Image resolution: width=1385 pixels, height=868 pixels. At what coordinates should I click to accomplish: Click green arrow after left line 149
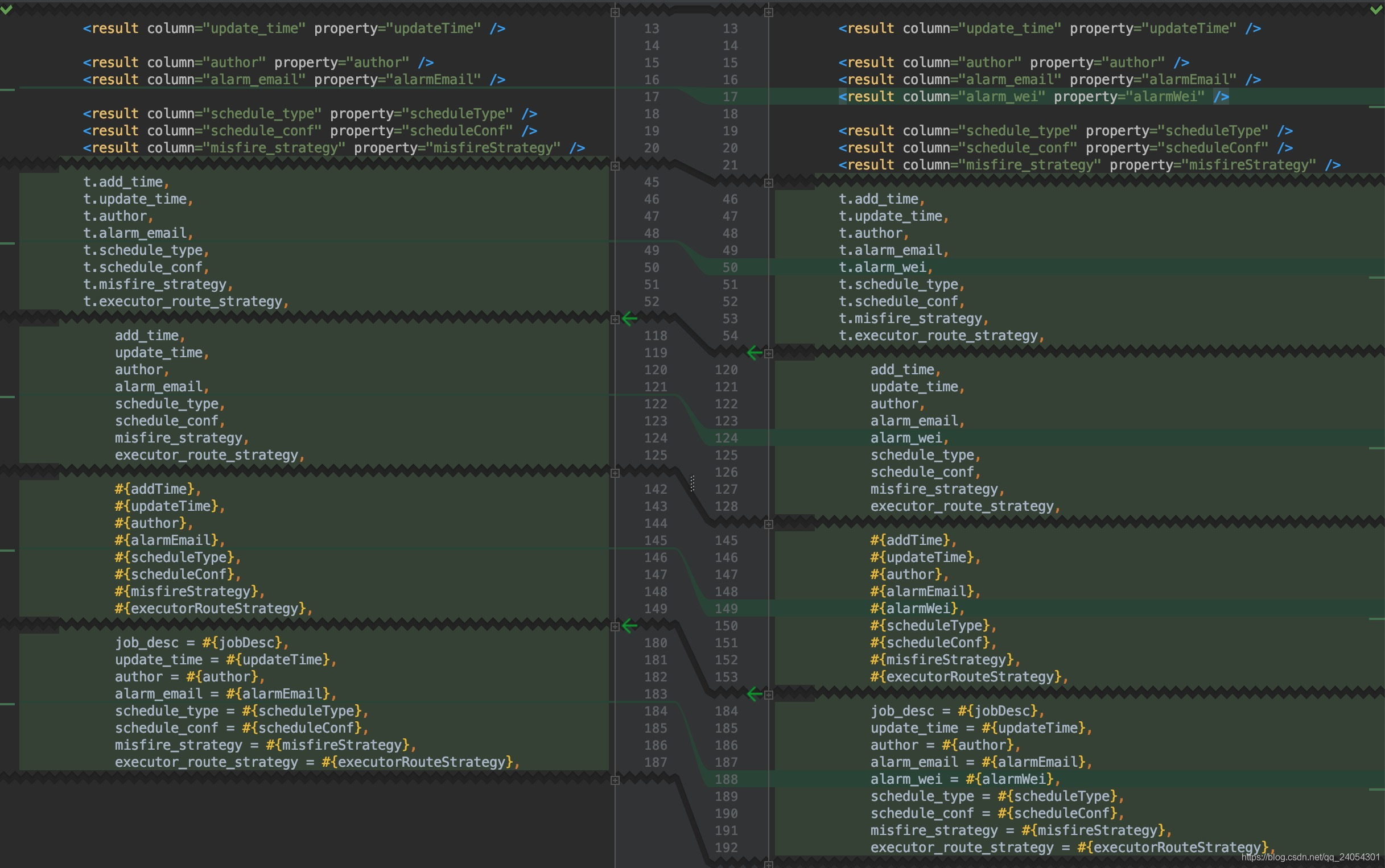click(x=630, y=625)
